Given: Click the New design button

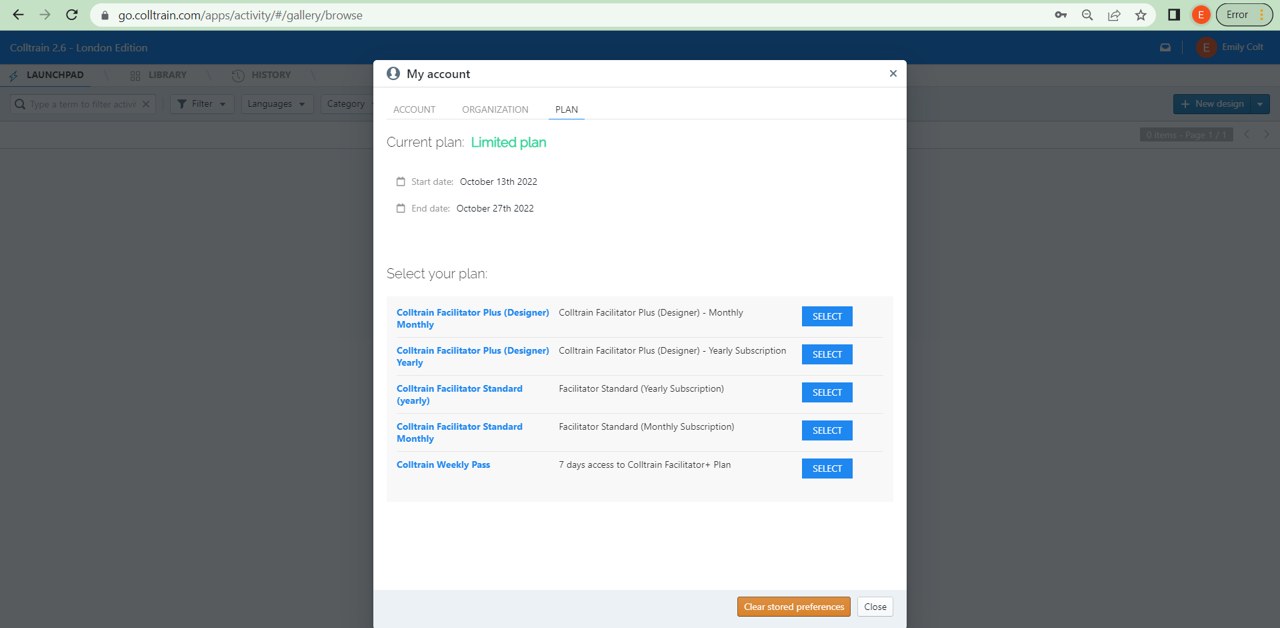Looking at the screenshot, I should (x=1212, y=104).
